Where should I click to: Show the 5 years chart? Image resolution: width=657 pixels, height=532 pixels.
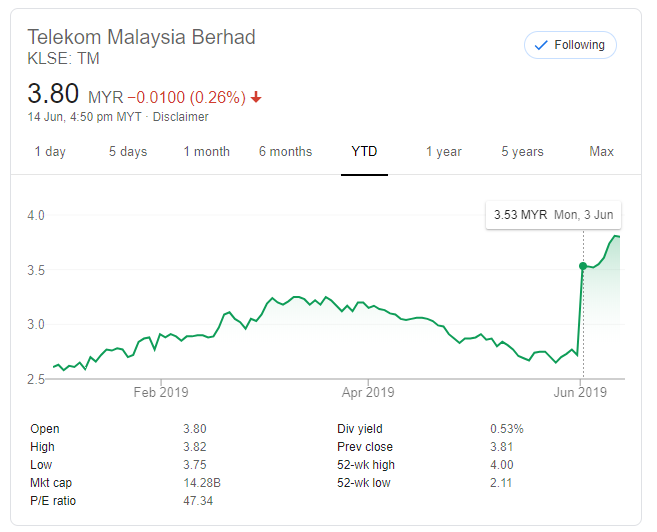click(x=522, y=152)
